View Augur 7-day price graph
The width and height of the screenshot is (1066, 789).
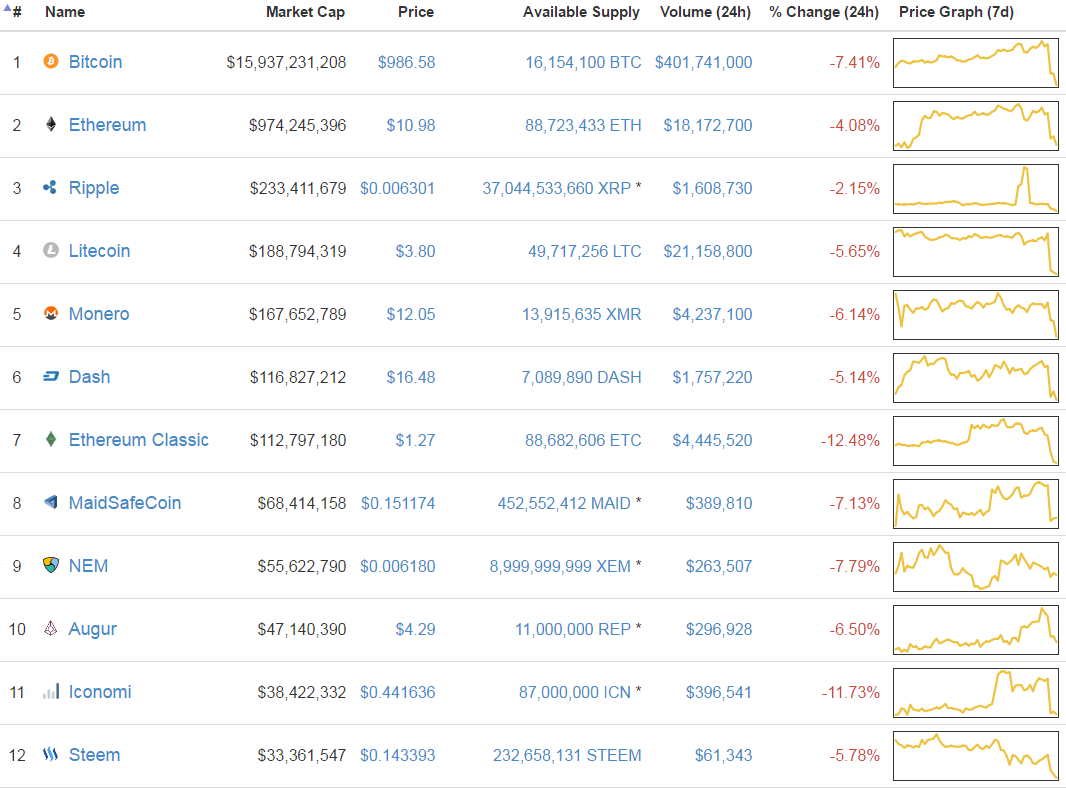coord(976,630)
